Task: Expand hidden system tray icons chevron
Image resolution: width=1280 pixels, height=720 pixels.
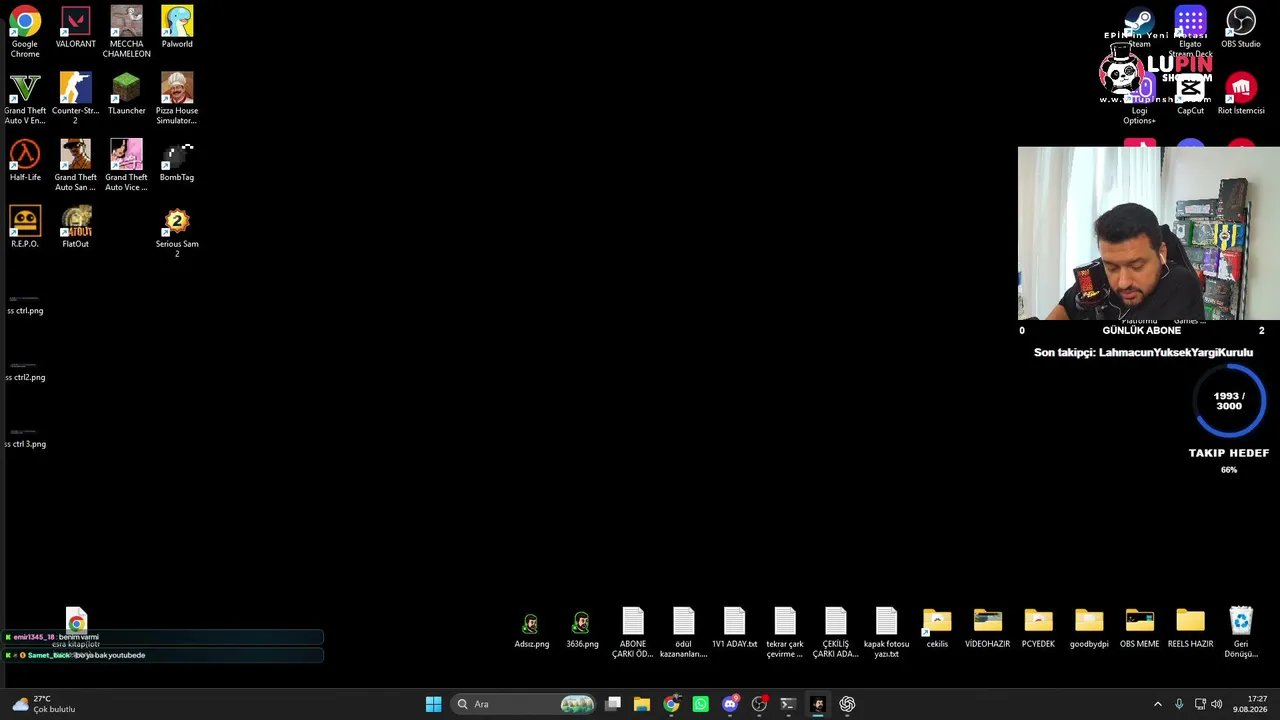Action: pos(1158,704)
